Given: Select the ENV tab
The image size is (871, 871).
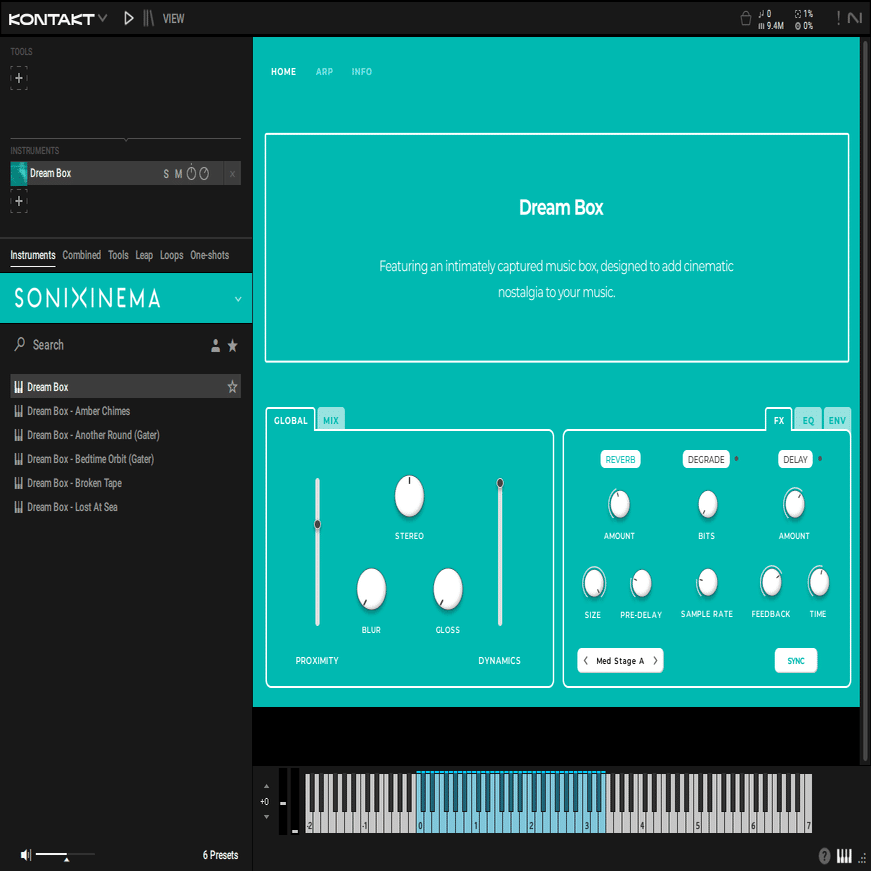Looking at the screenshot, I should [x=837, y=420].
